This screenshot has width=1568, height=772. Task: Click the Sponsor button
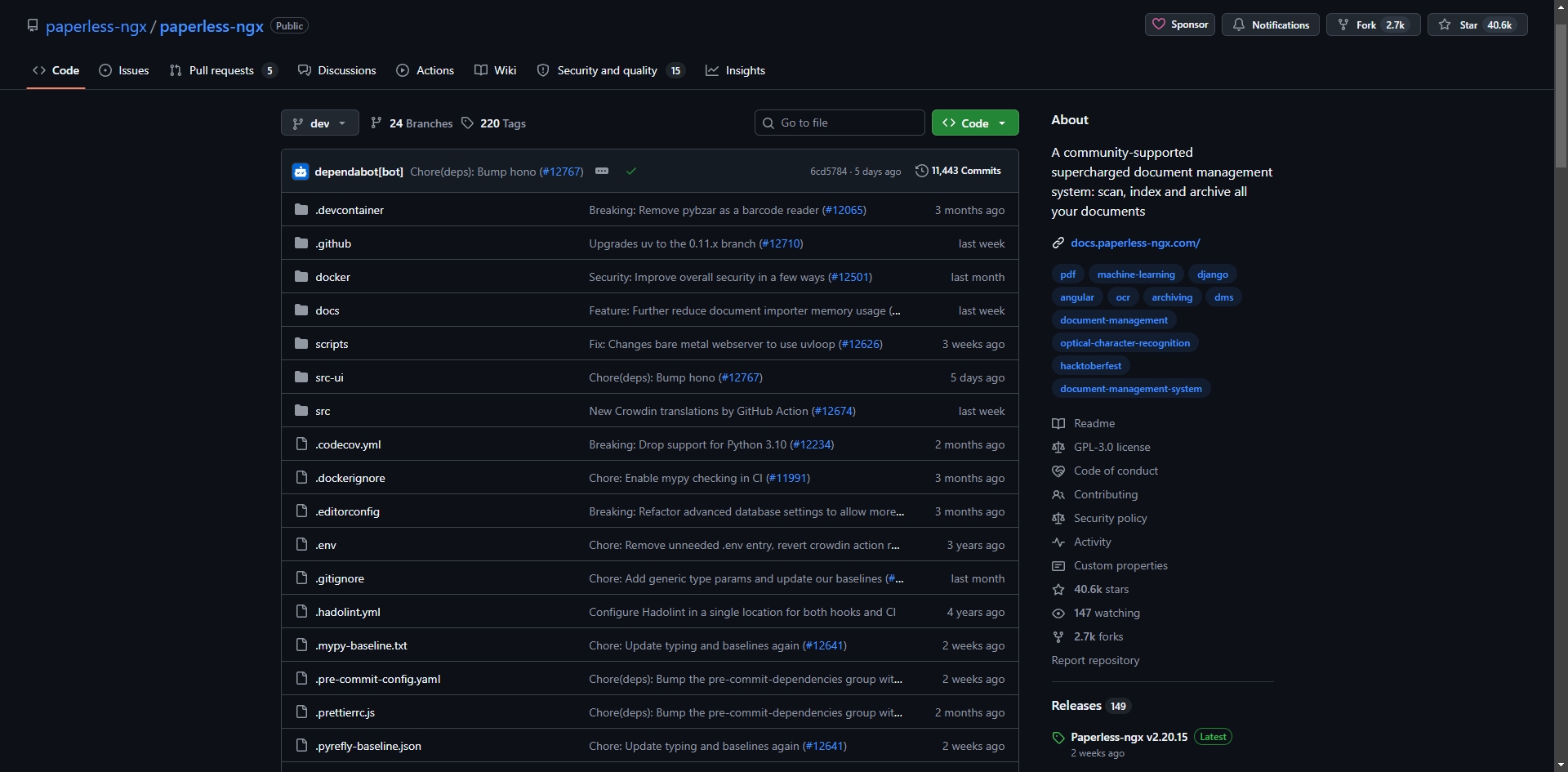click(1179, 25)
